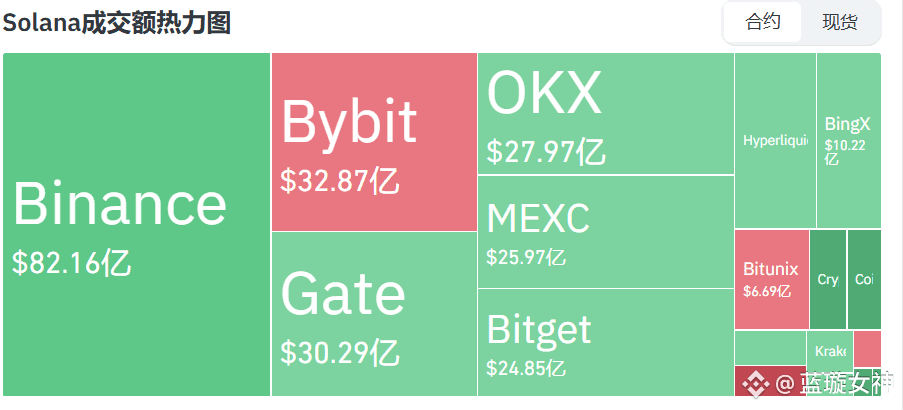Screen dimensions: 903x410
Task: Click the Solana成交额热力图 title
Action: 117,23
